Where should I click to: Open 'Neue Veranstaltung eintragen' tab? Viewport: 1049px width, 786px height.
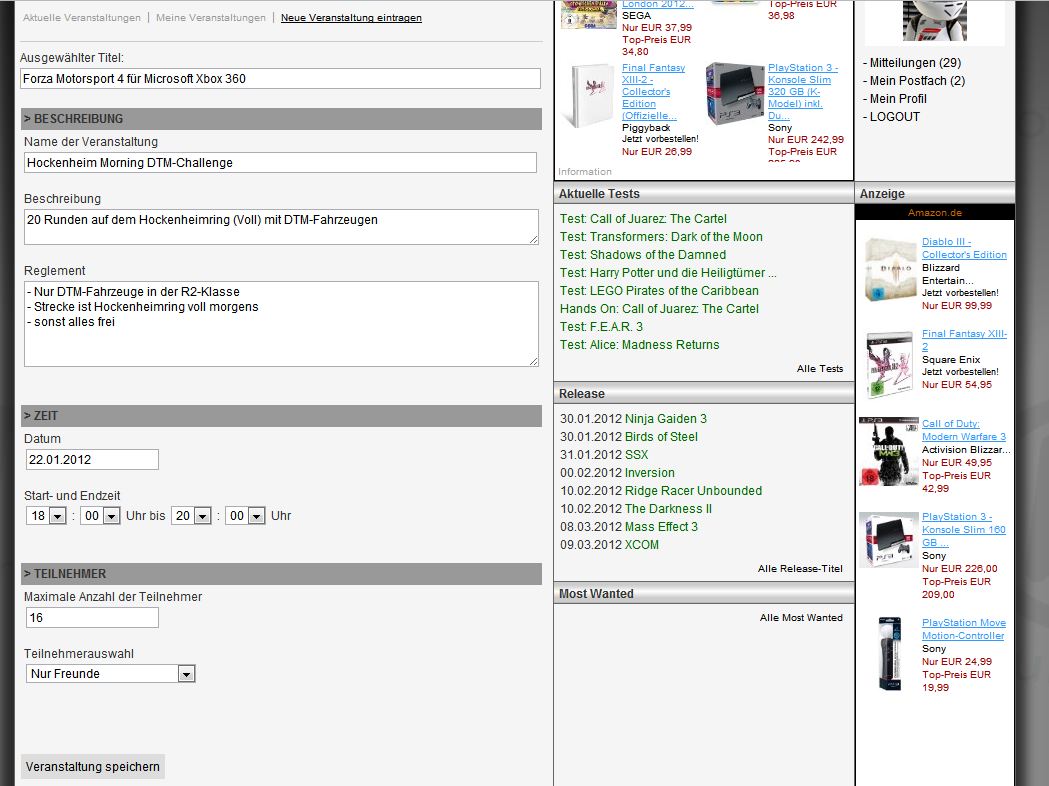pyautogui.click(x=351, y=18)
